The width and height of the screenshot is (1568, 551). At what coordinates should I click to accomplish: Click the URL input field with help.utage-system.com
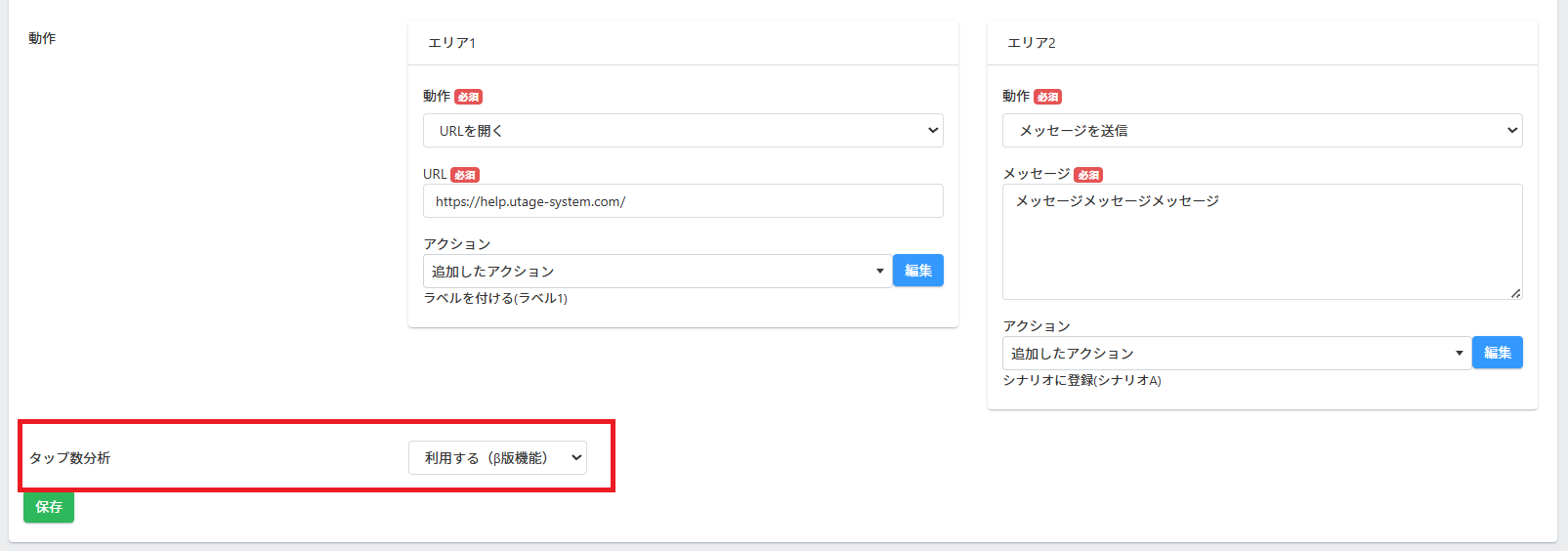(x=683, y=201)
